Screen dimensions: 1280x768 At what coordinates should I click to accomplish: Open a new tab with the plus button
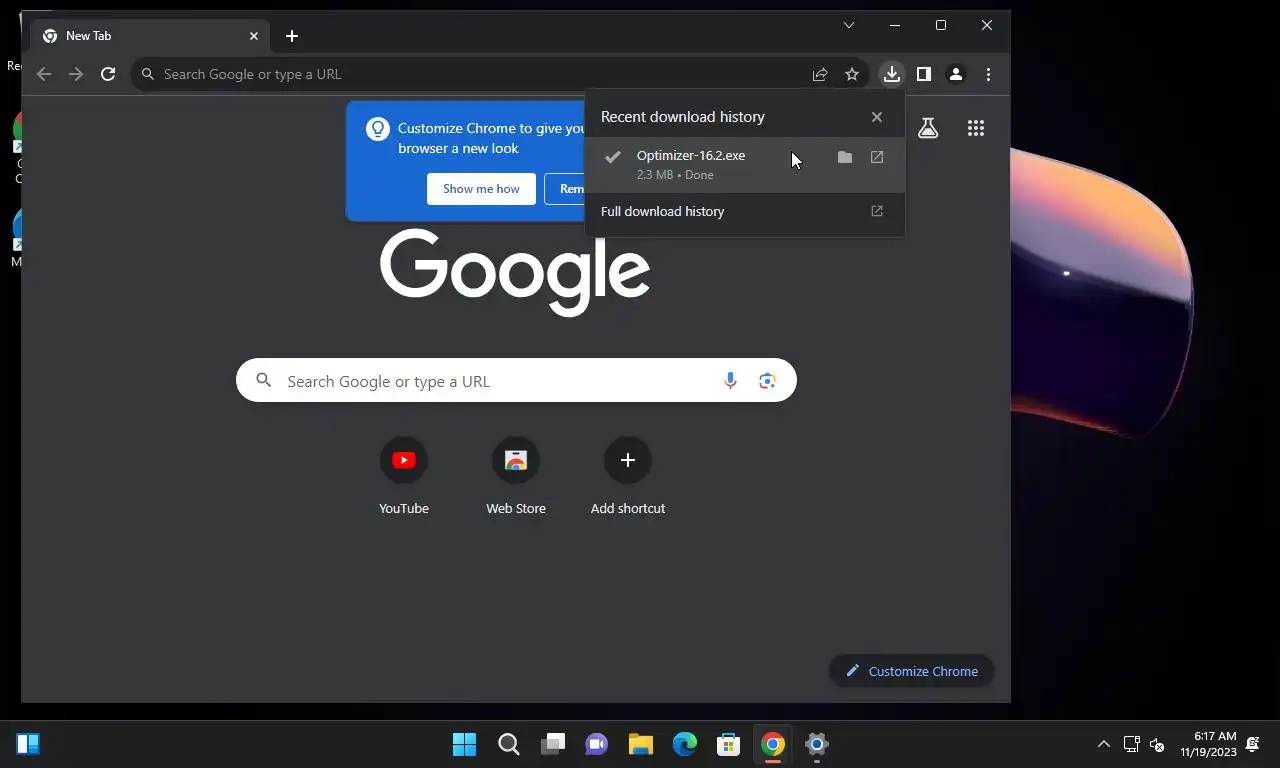[x=292, y=36]
